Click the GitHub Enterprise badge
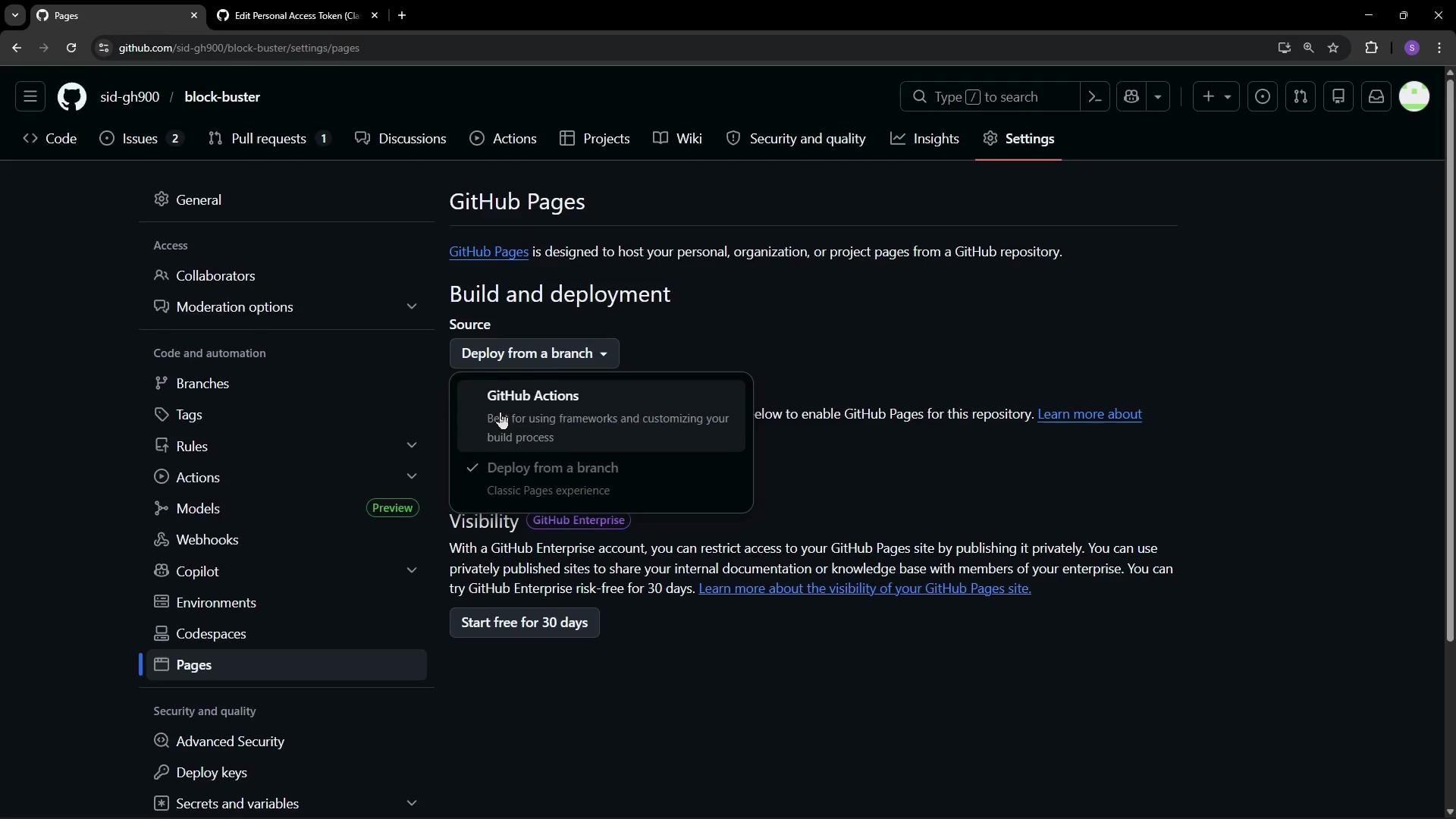Image resolution: width=1456 pixels, height=819 pixels. [579, 520]
